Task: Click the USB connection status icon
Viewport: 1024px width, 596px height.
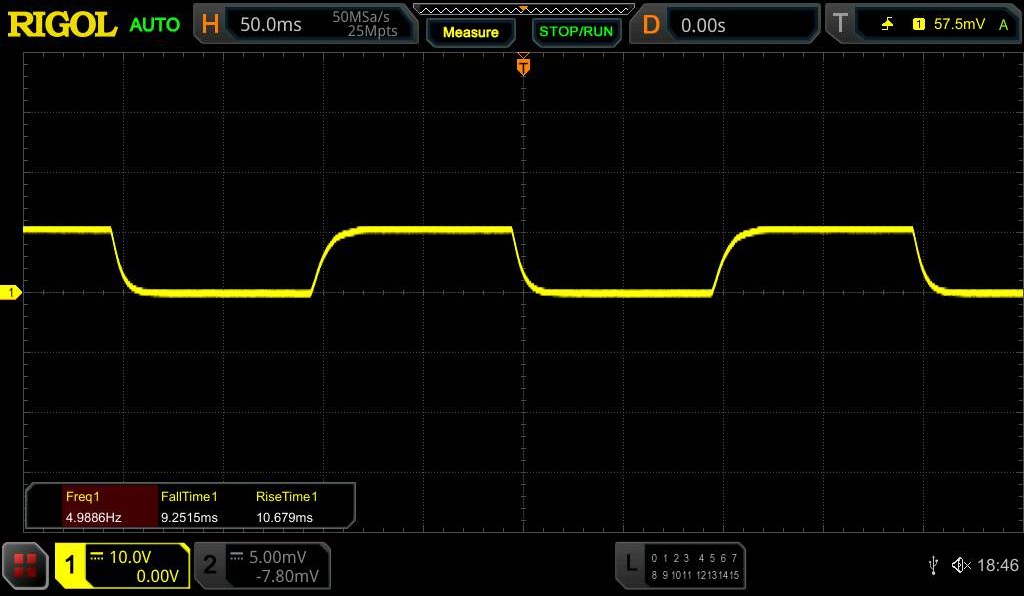Action: [933, 566]
